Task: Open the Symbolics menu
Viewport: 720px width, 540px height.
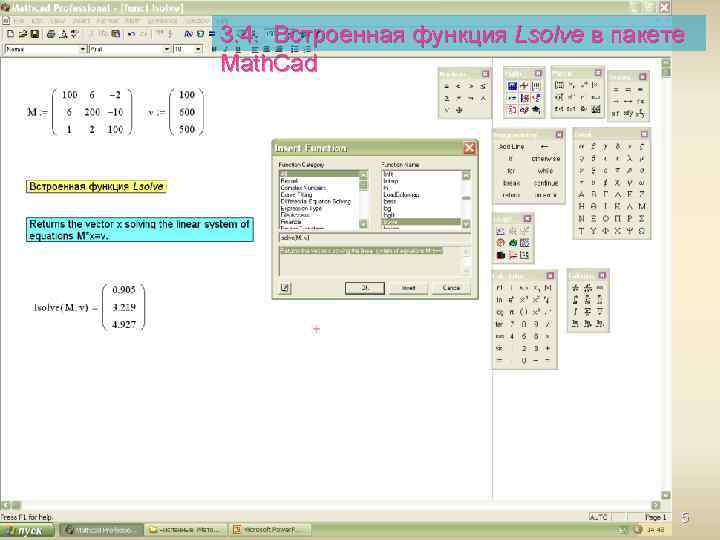Action: [x=162, y=21]
